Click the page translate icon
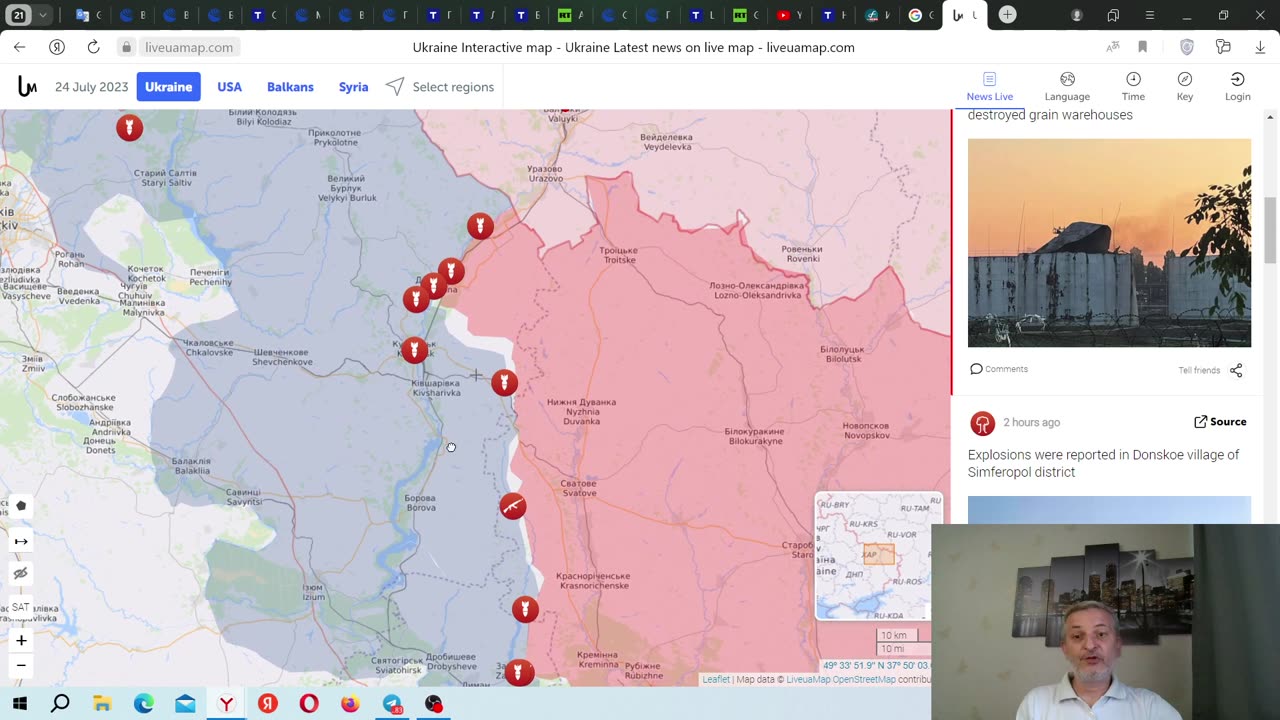The height and width of the screenshot is (720, 1280). coord(1113,47)
